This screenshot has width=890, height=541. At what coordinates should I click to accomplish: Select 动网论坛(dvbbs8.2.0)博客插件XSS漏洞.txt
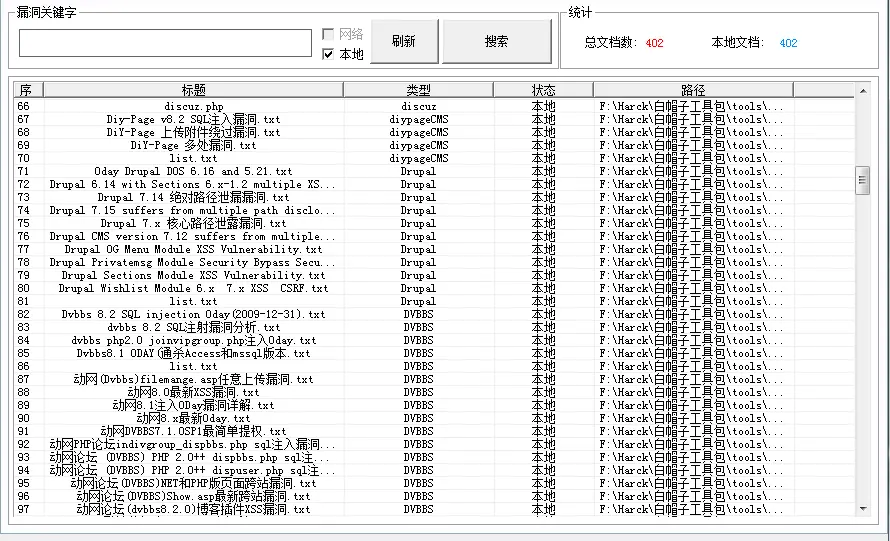194,510
